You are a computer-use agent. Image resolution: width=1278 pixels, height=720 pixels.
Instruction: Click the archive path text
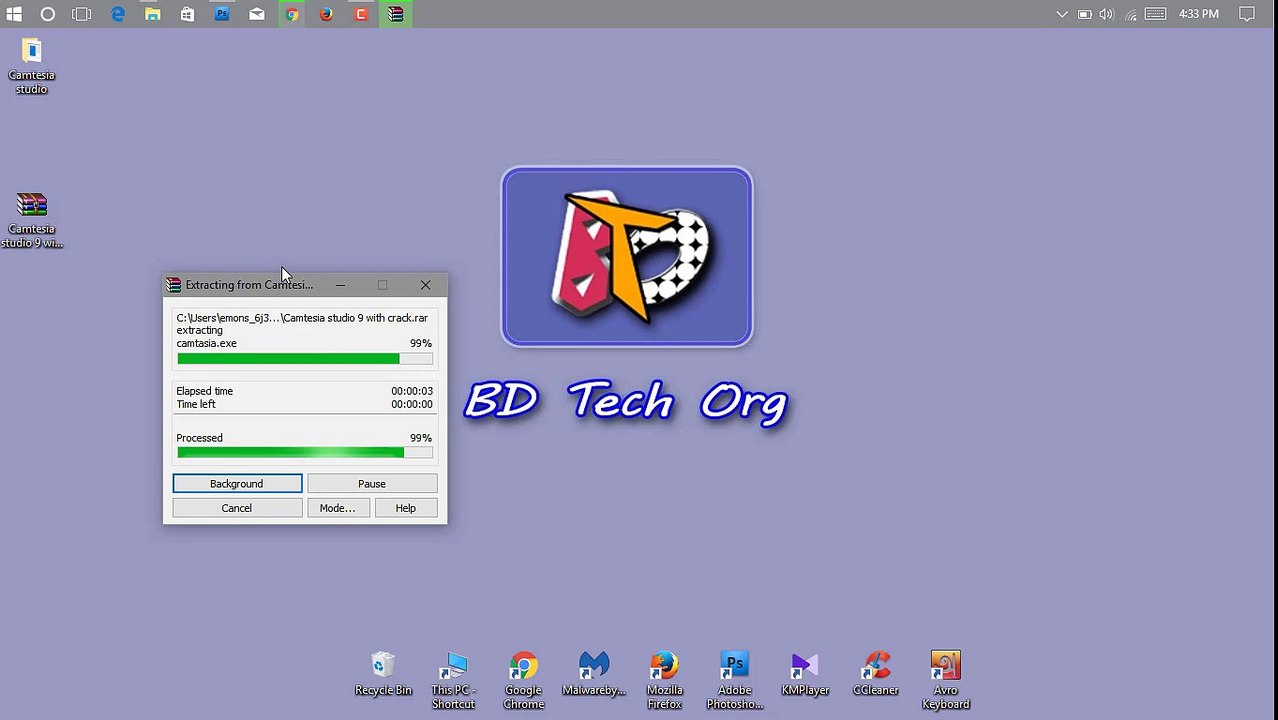click(x=302, y=318)
